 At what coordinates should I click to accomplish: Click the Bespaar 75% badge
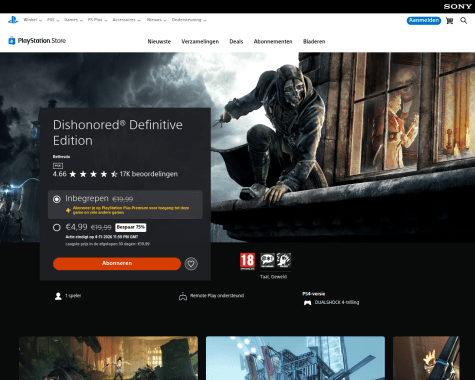(131, 227)
